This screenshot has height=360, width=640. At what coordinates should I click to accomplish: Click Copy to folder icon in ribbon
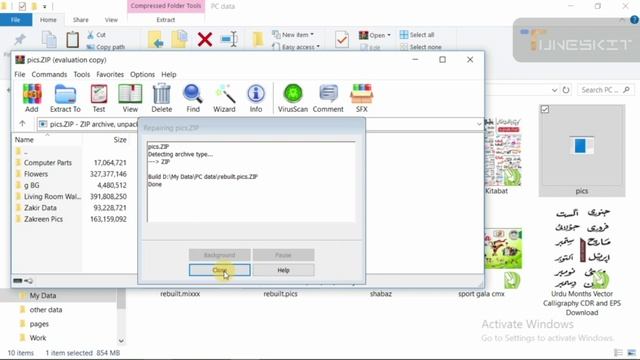coord(180,39)
